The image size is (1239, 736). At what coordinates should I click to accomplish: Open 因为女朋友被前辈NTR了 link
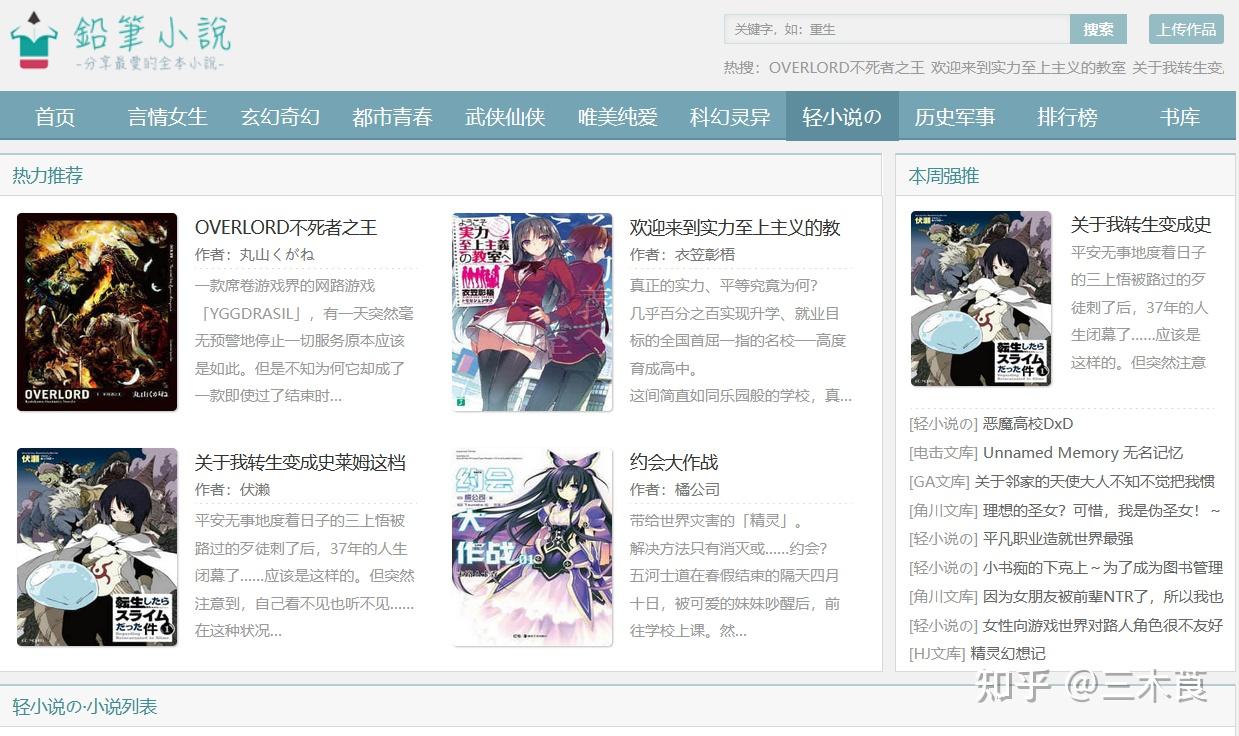[x=1103, y=597]
